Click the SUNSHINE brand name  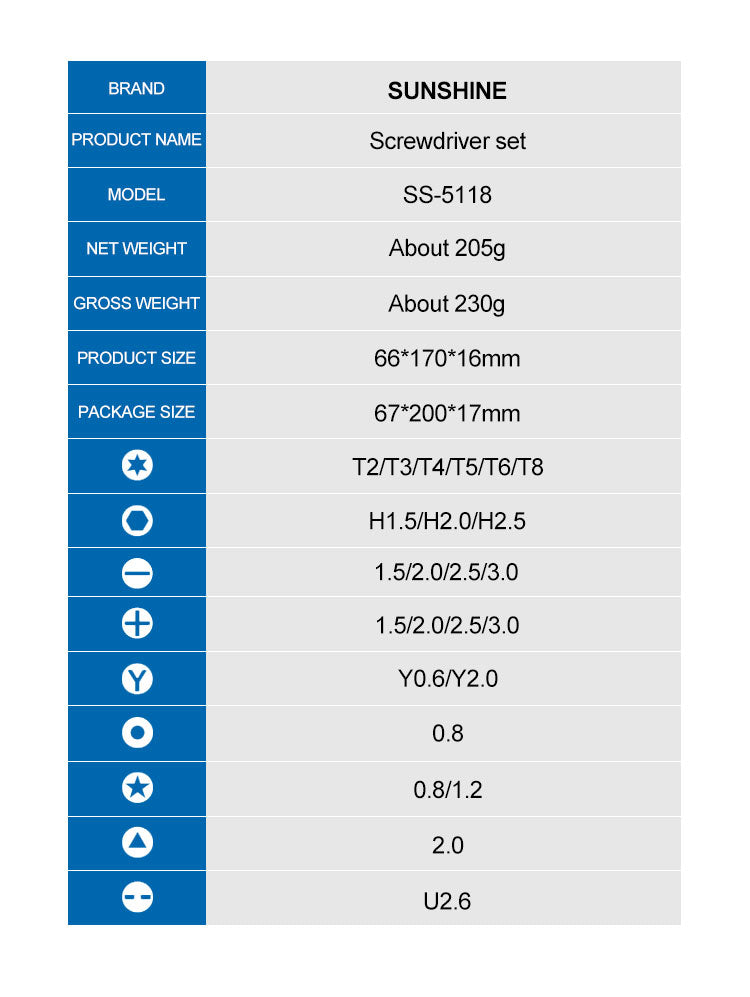(447, 91)
